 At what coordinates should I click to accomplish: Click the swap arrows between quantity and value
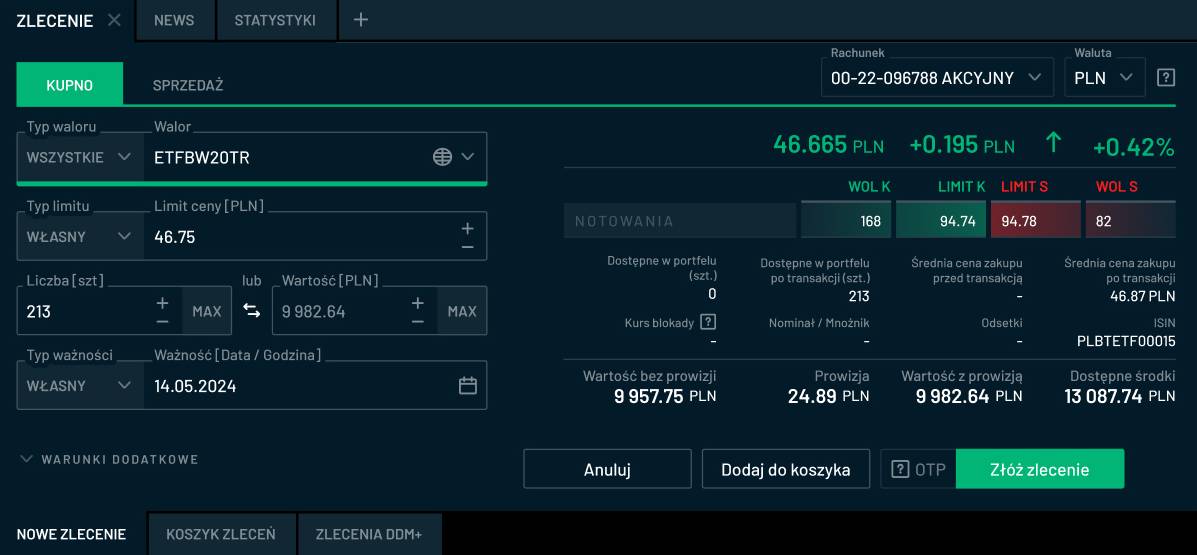point(252,311)
